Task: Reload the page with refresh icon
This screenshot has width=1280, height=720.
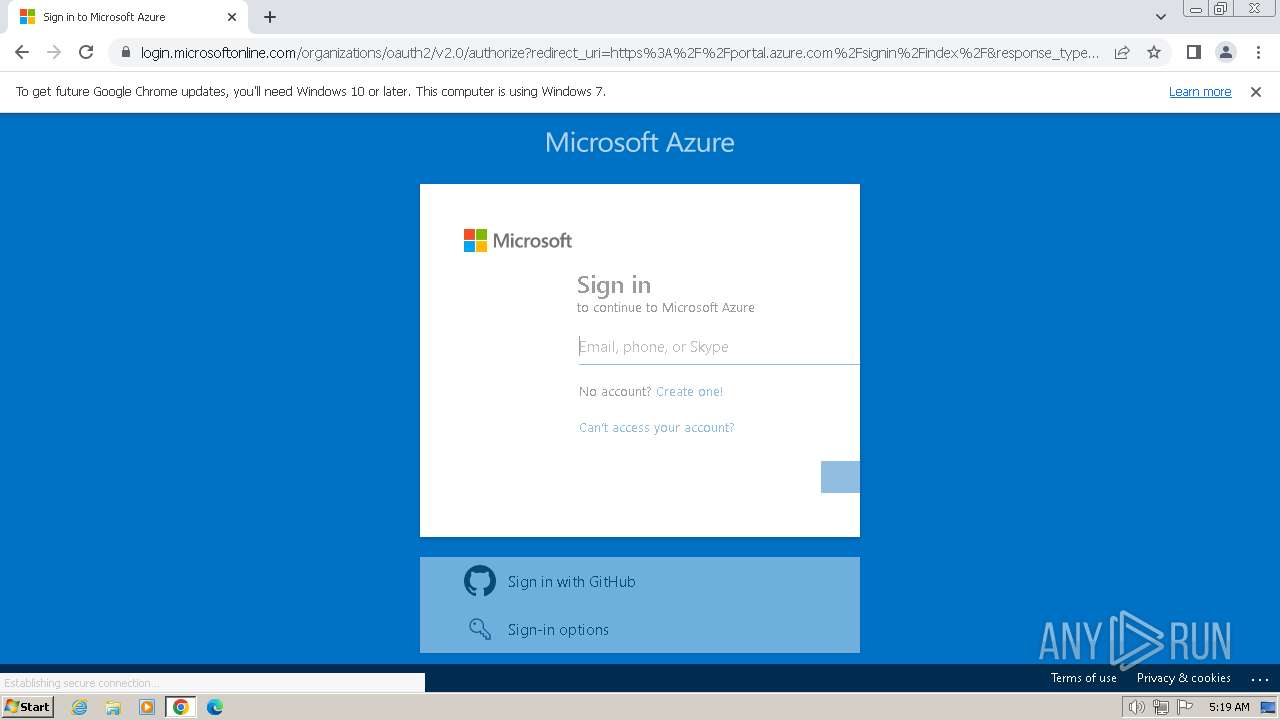Action: tap(86, 52)
